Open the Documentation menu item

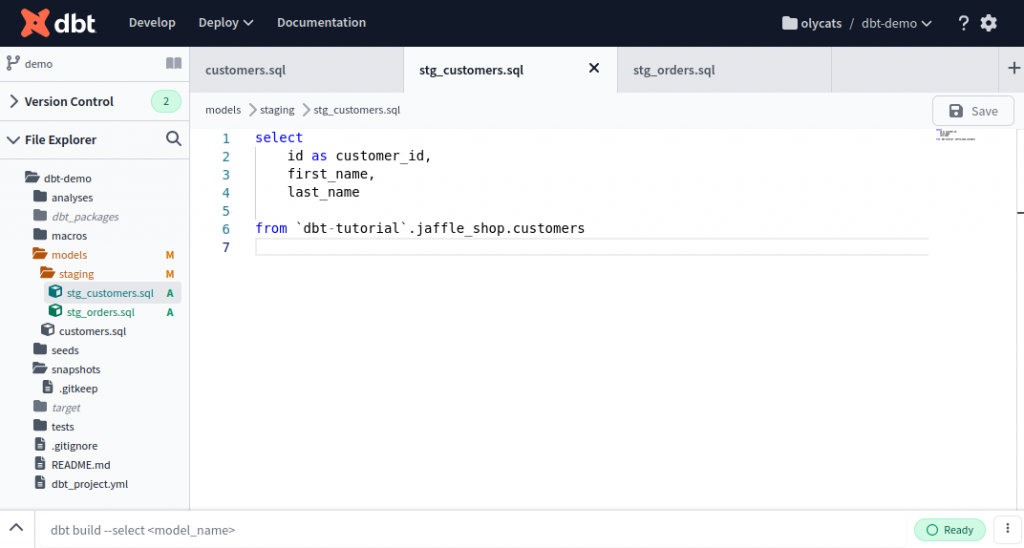[x=321, y=23]
